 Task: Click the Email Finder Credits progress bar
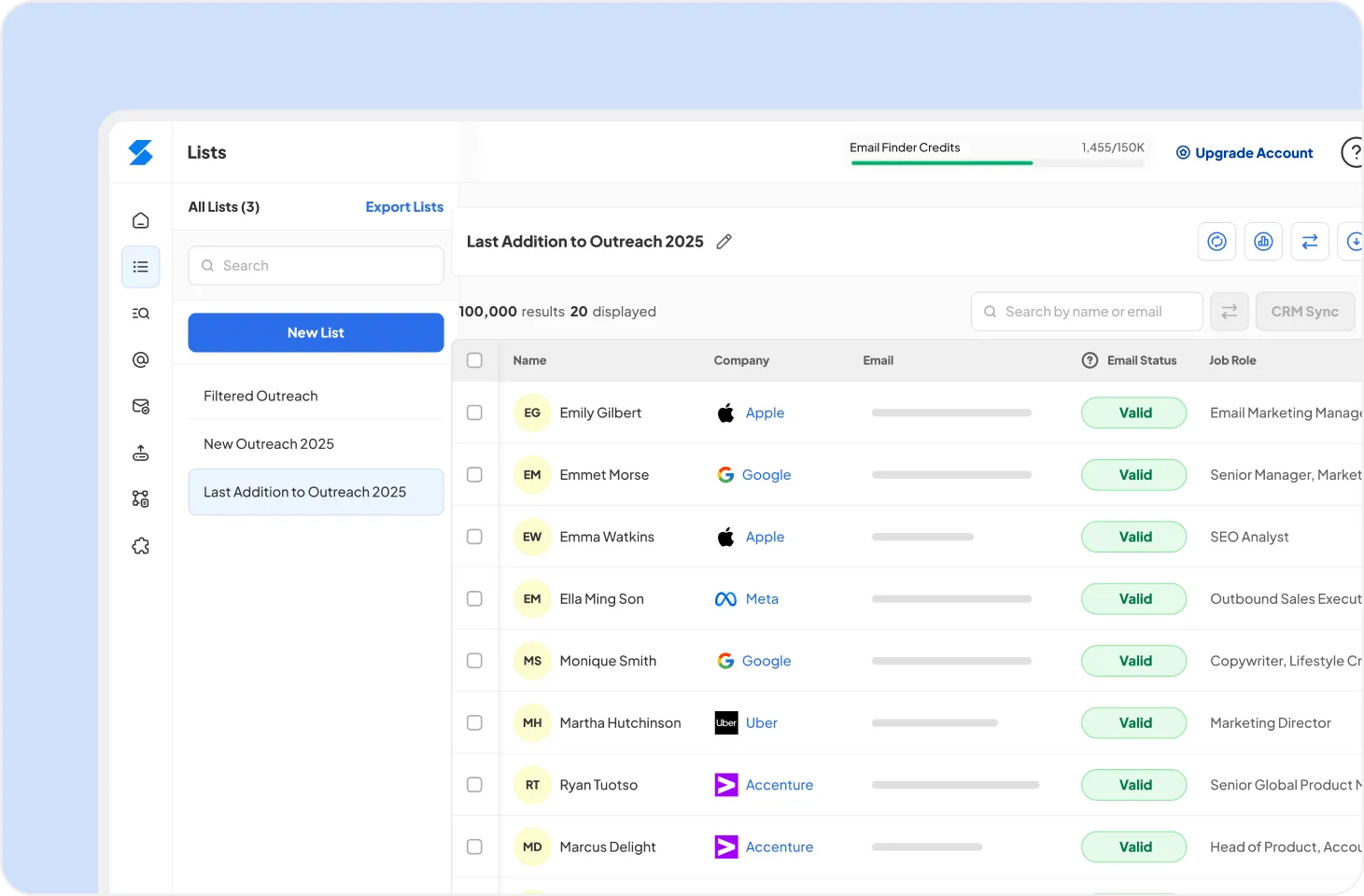coord(996,163)
